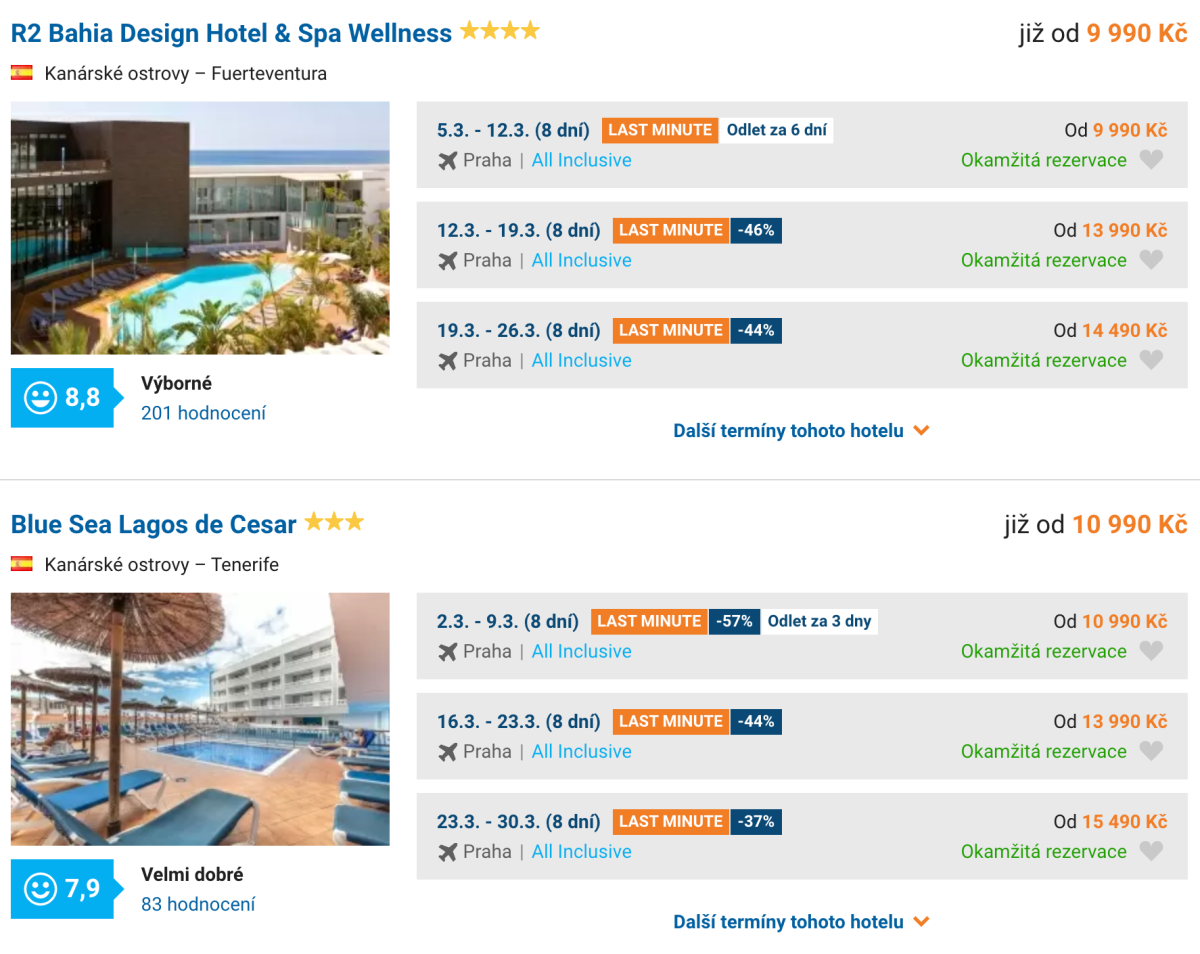This screenshot has width=1200, height=954.
Task: Click Spanish flag next to Fuerteventura
Action: [22, 73]
